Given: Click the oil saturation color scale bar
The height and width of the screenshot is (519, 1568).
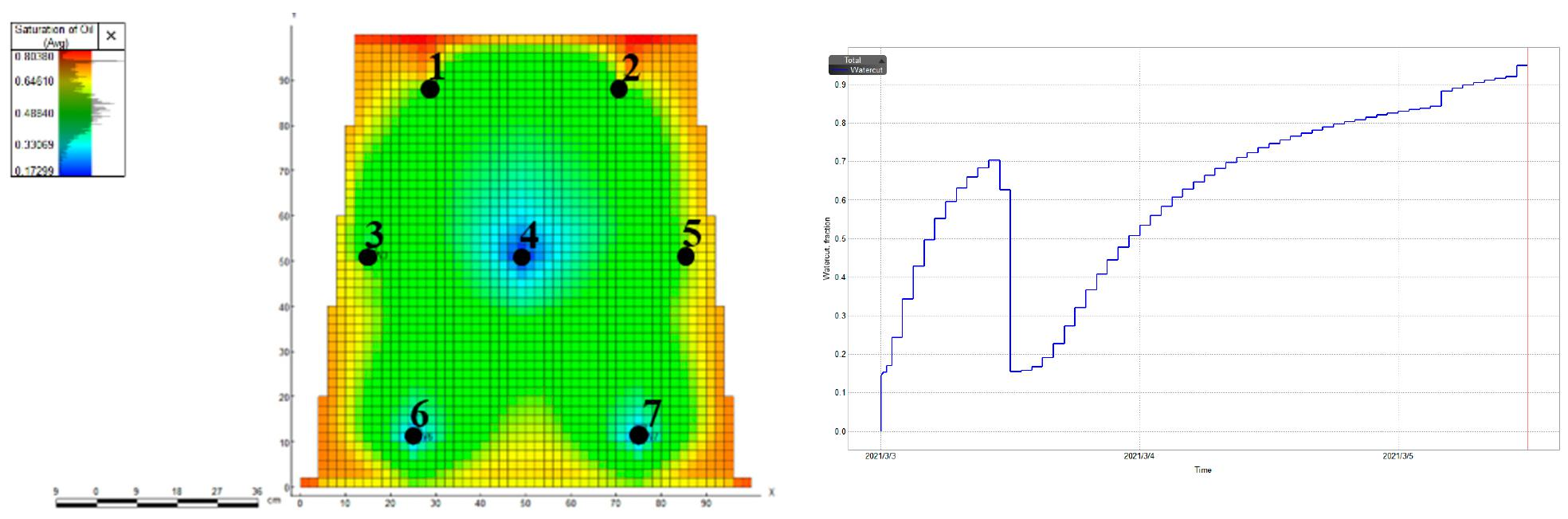Looking at the screenshot, I should coord(76,113).
